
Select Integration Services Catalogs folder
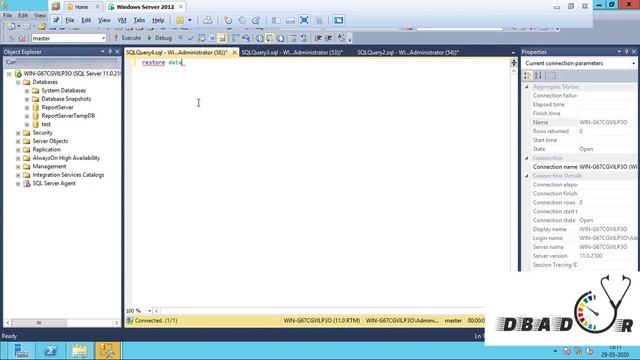(68, 175)
